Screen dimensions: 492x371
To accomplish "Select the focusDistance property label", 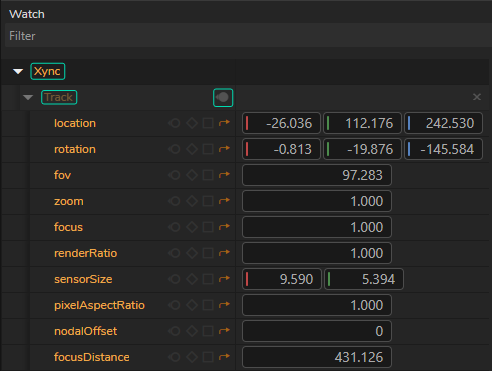I will pyautogui.click(x=92, y=357).
